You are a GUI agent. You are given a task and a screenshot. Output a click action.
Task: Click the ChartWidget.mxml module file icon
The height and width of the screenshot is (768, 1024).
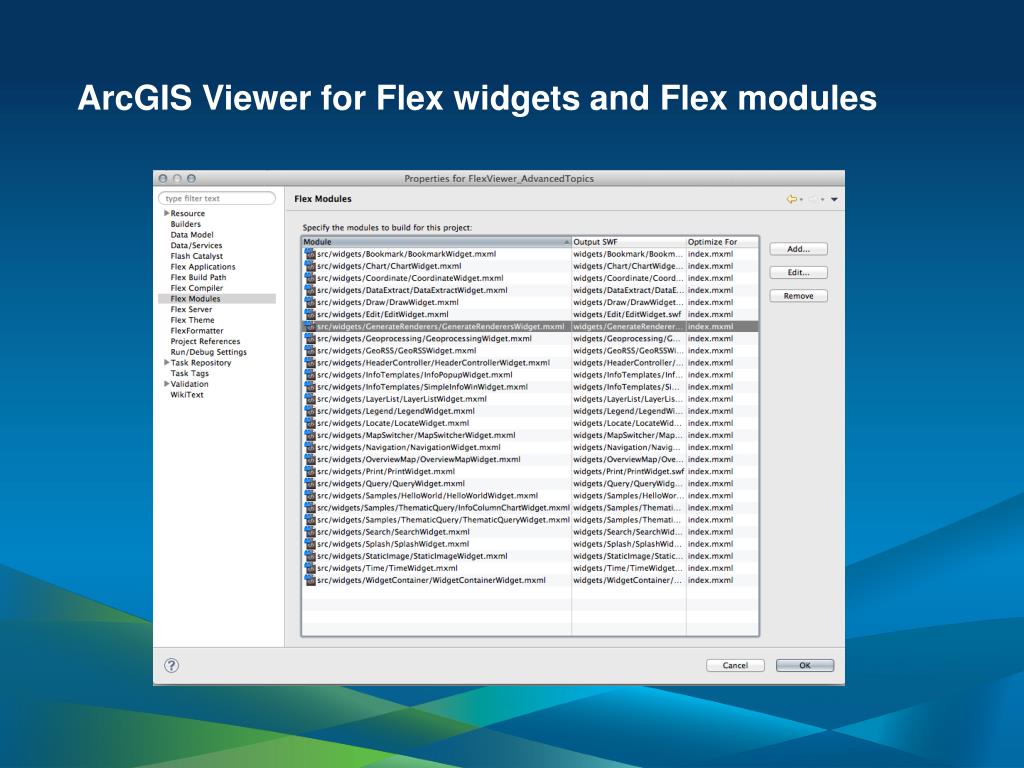(x=310, y=266)
